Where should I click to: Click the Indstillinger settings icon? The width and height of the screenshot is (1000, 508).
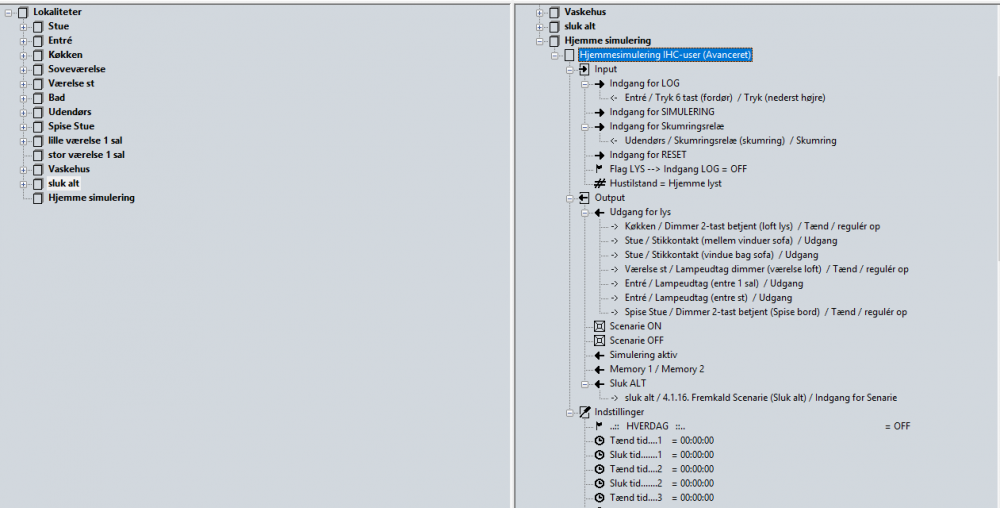585,412
